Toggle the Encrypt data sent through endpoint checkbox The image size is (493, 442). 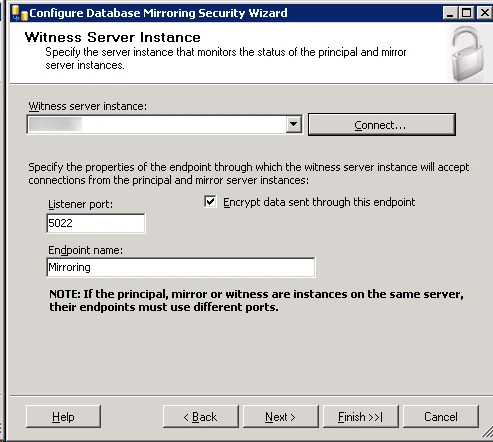tap(210, 202)
